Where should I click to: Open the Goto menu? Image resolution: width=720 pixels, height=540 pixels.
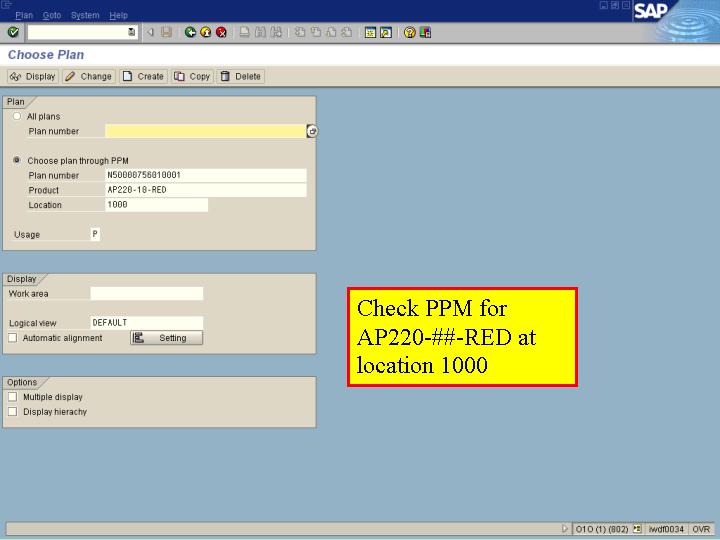pyautogui.click(x=52, y=15)
